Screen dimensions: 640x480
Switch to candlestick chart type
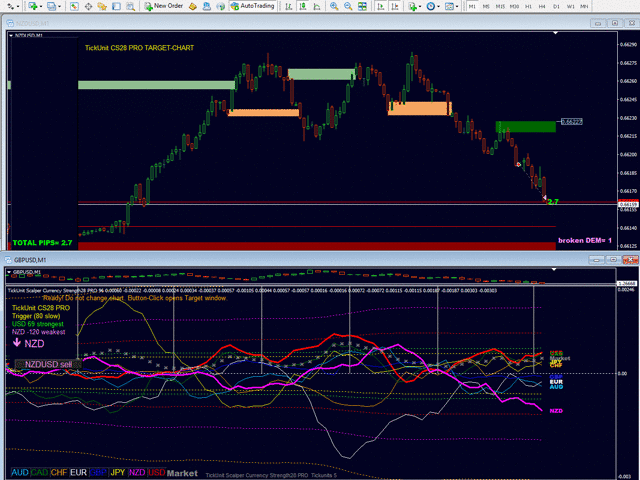303,6
